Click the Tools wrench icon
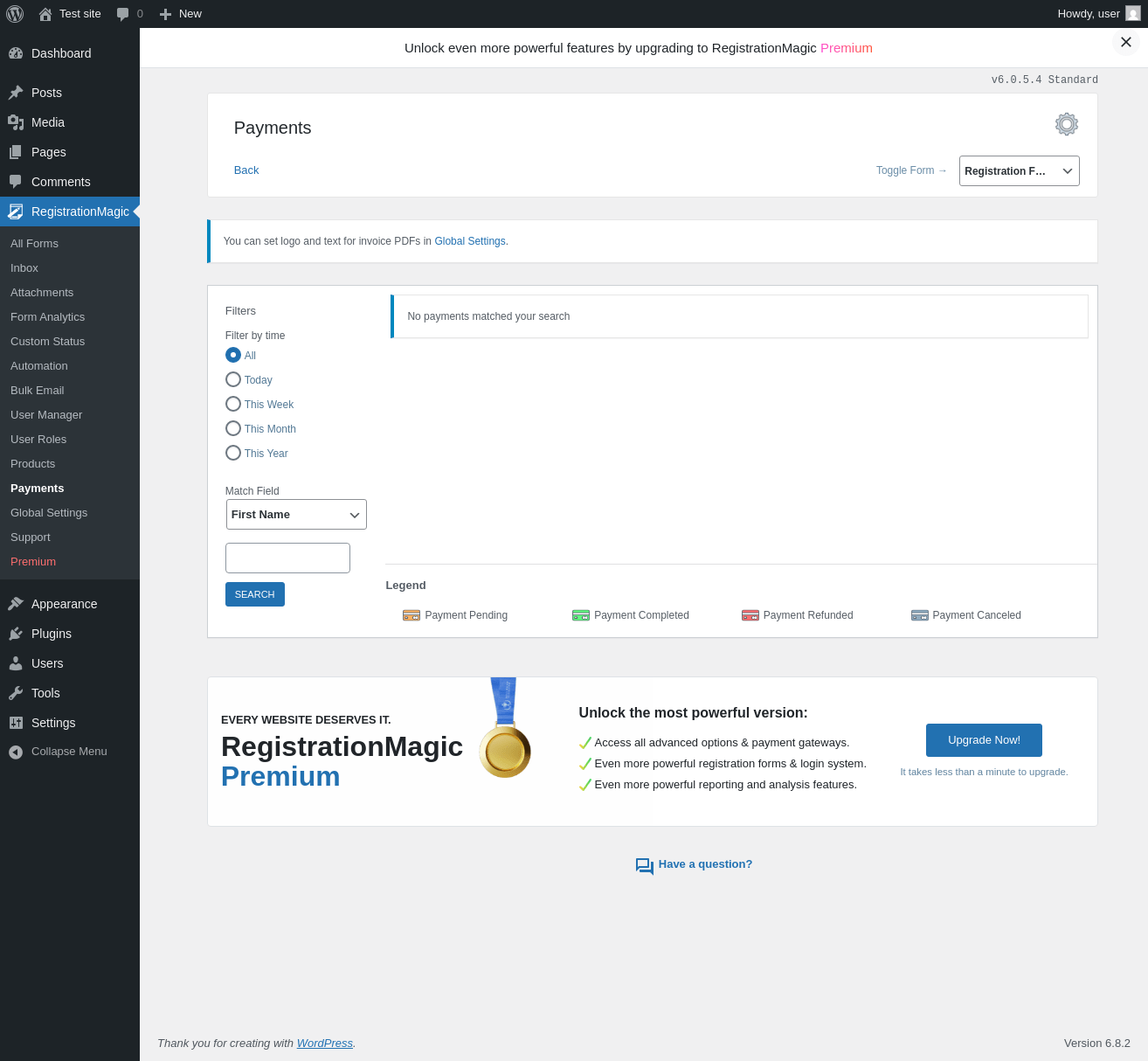 click(x=16, y=693)
